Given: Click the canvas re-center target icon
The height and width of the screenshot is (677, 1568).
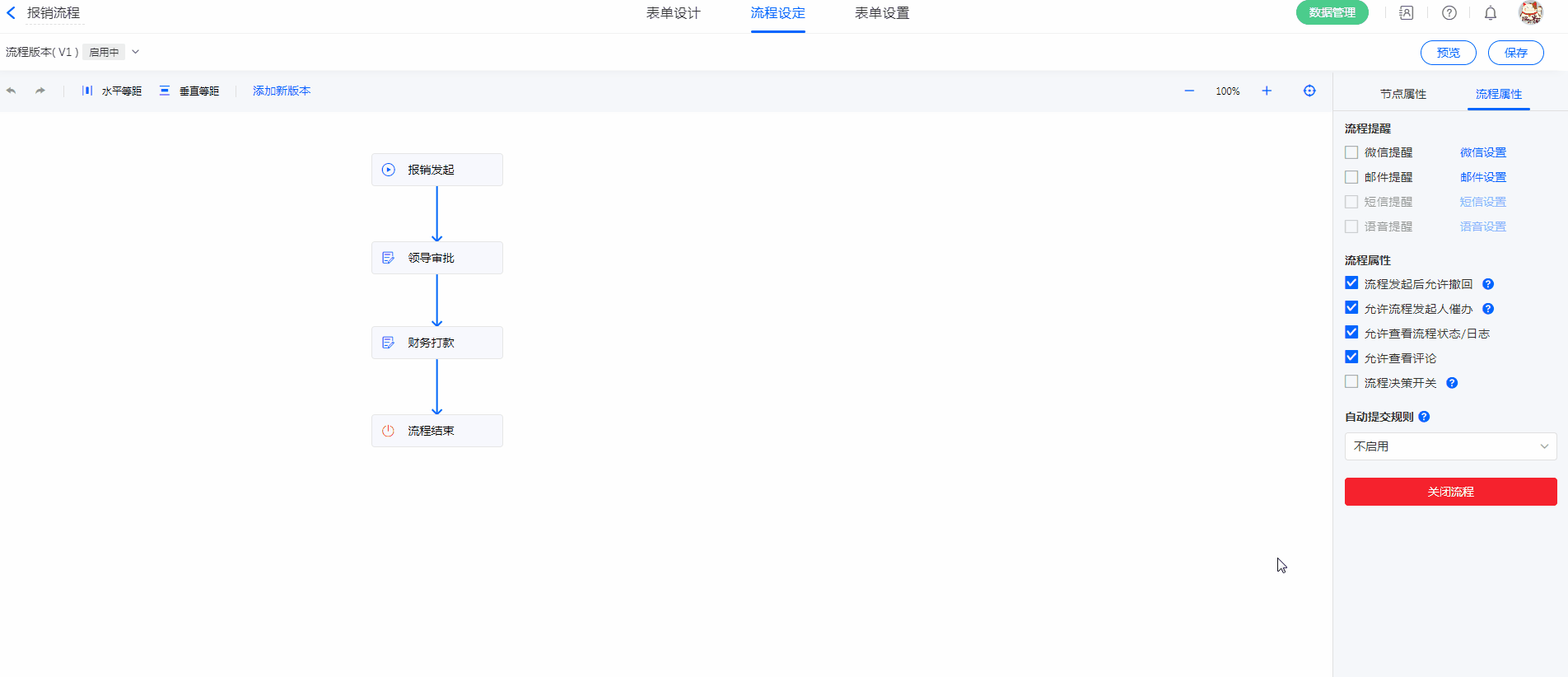Looking at the screenshot, I should [1309, 91].
